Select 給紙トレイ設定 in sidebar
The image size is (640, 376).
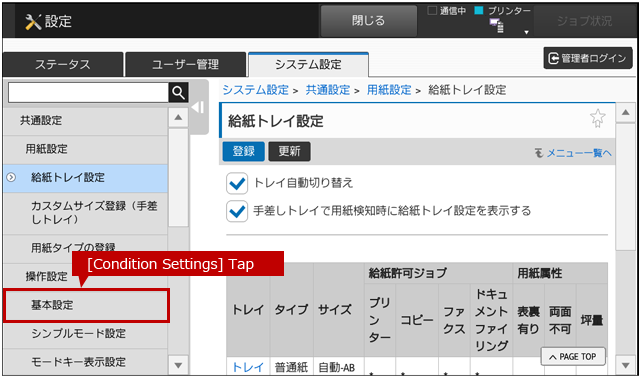(85, 178)
